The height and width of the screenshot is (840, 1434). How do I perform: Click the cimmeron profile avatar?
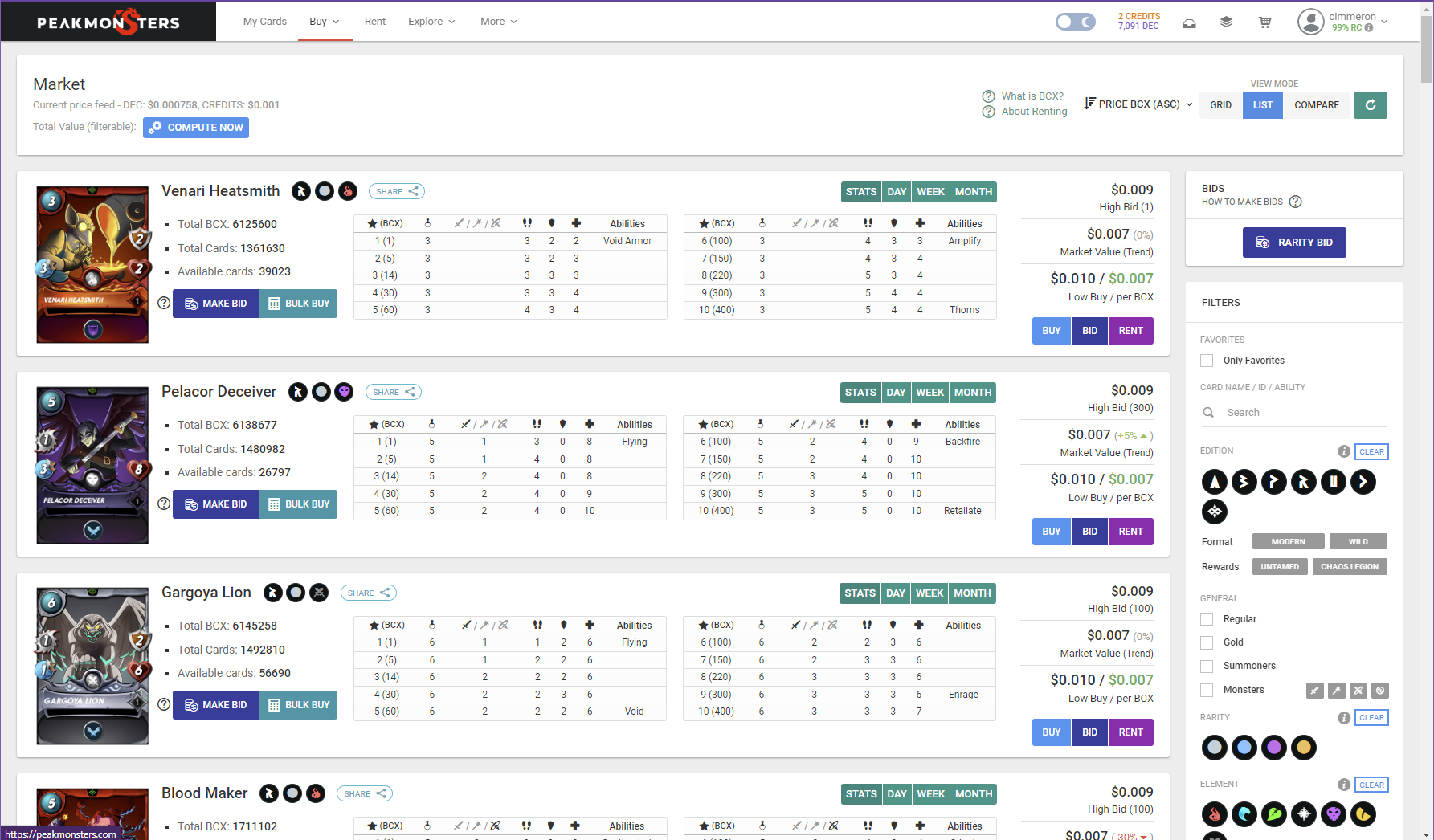1310,22
